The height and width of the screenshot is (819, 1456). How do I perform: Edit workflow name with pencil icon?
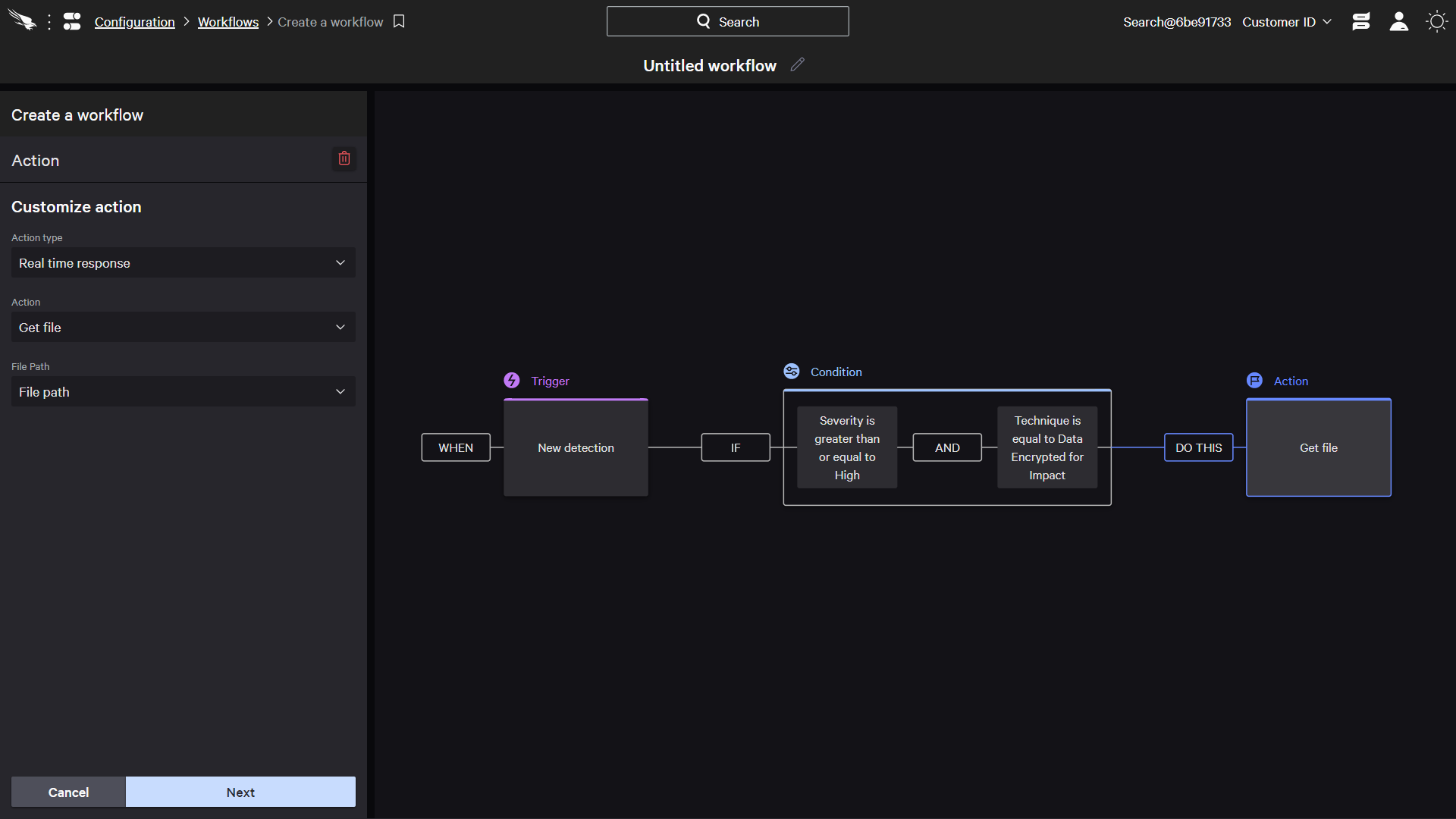[x=797, y=64]
